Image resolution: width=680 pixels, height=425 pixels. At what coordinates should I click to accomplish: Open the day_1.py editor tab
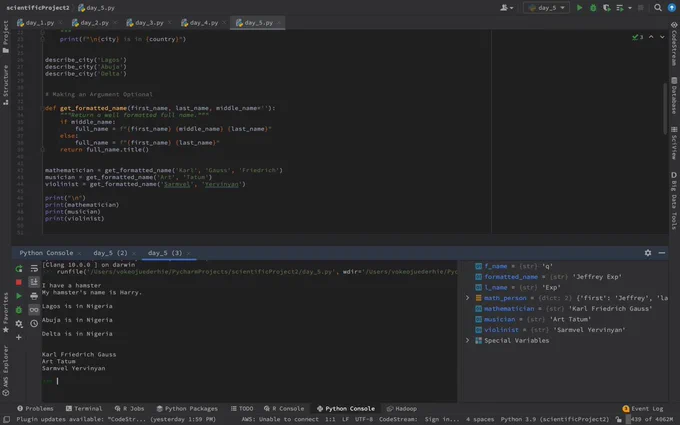point(39,23)
